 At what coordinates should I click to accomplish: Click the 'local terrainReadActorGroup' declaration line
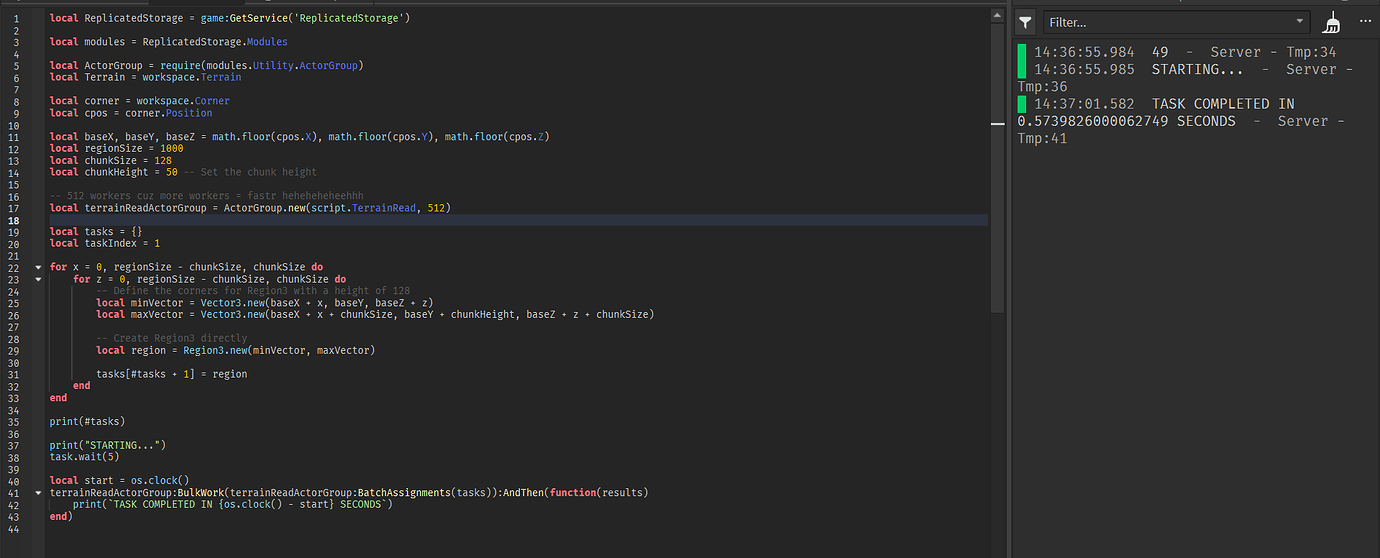(250, 207)
